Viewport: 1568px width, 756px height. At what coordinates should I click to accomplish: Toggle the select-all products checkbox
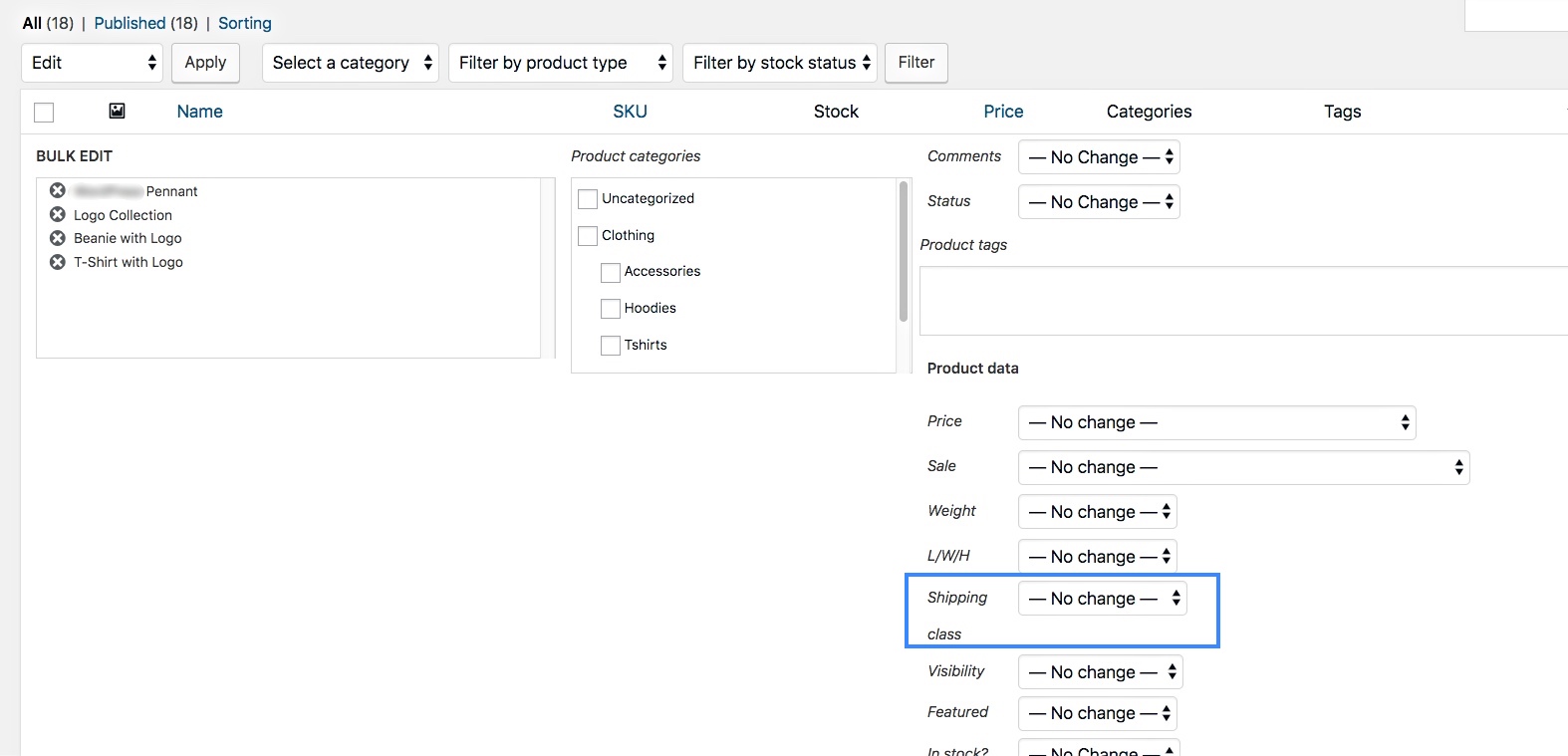click(44, 113)
